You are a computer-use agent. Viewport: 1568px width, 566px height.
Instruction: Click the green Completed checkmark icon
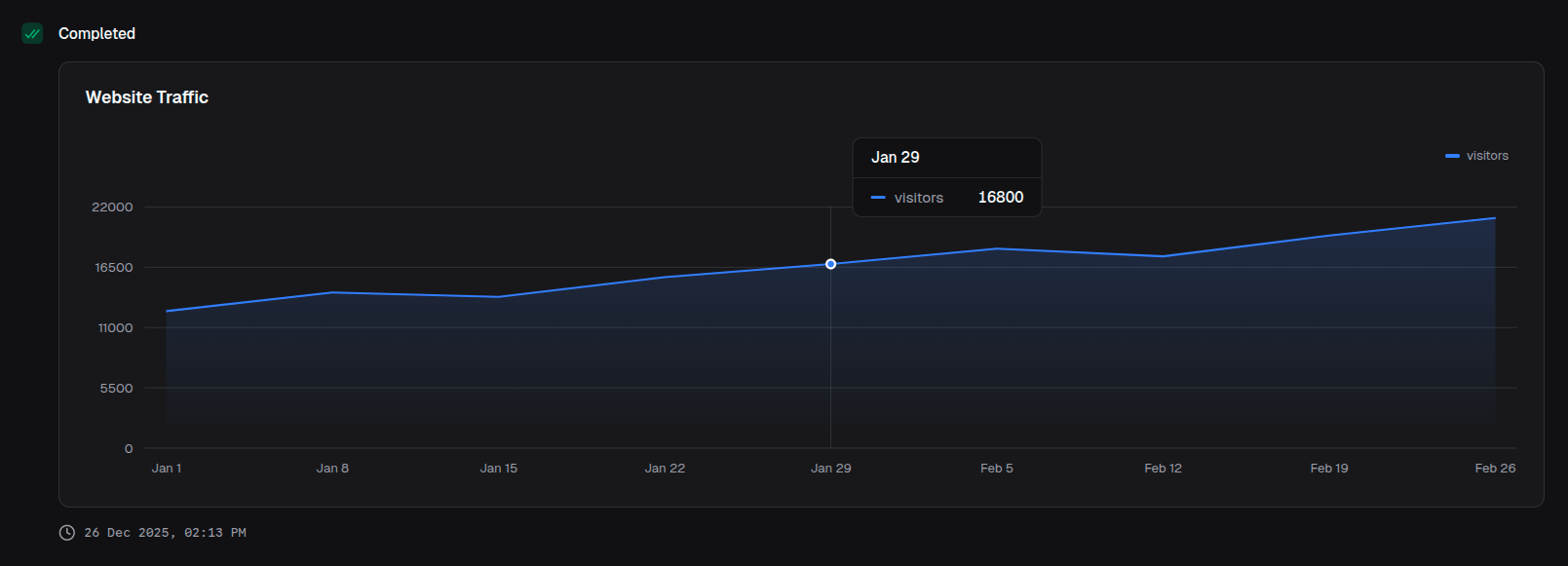pyautogui.click(x=32, y=34)
